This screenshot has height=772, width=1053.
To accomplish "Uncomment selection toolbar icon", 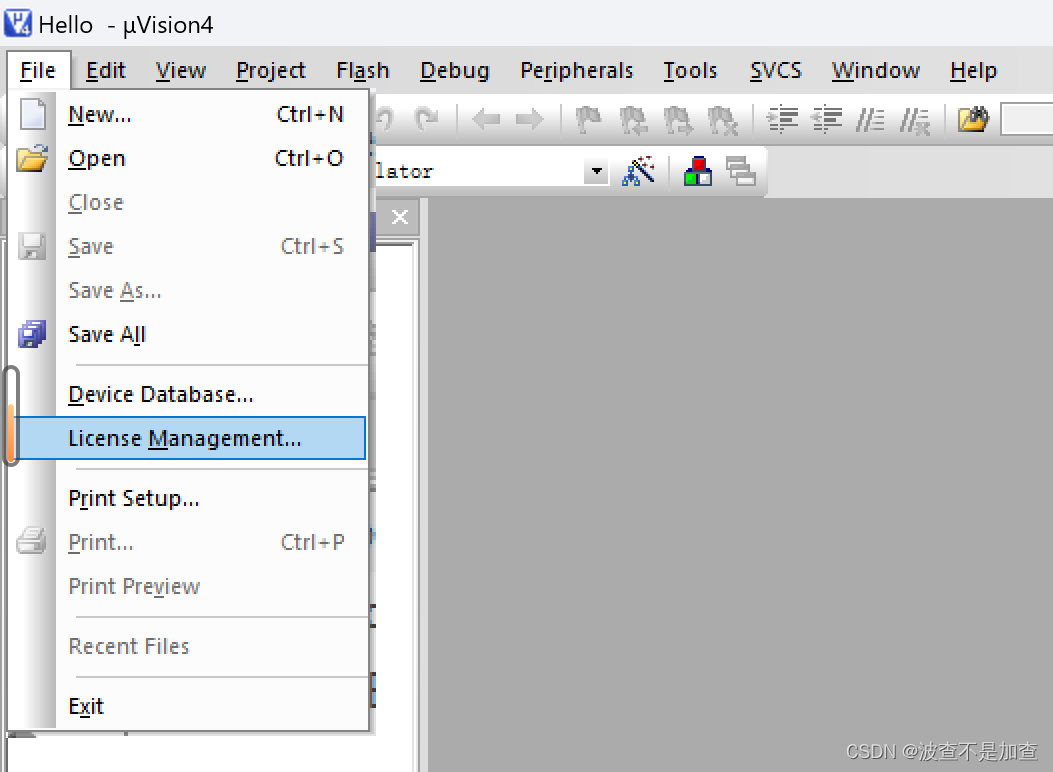I will [915, 121].
